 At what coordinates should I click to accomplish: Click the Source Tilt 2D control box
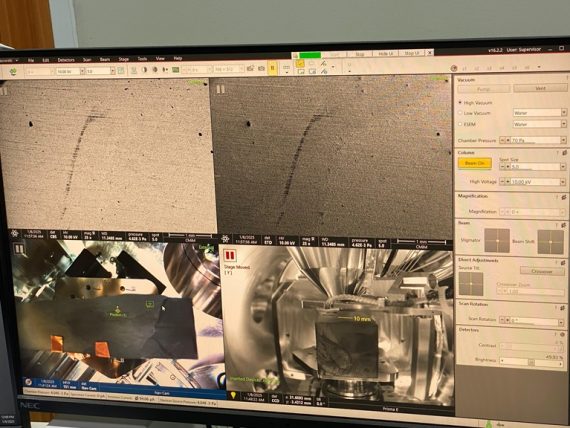tap(471, 284)
